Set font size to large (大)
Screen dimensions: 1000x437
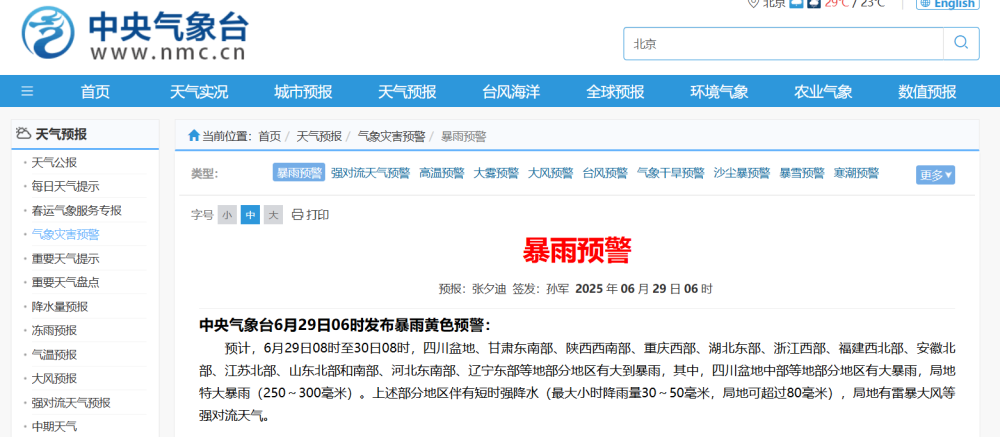point(273,214)
